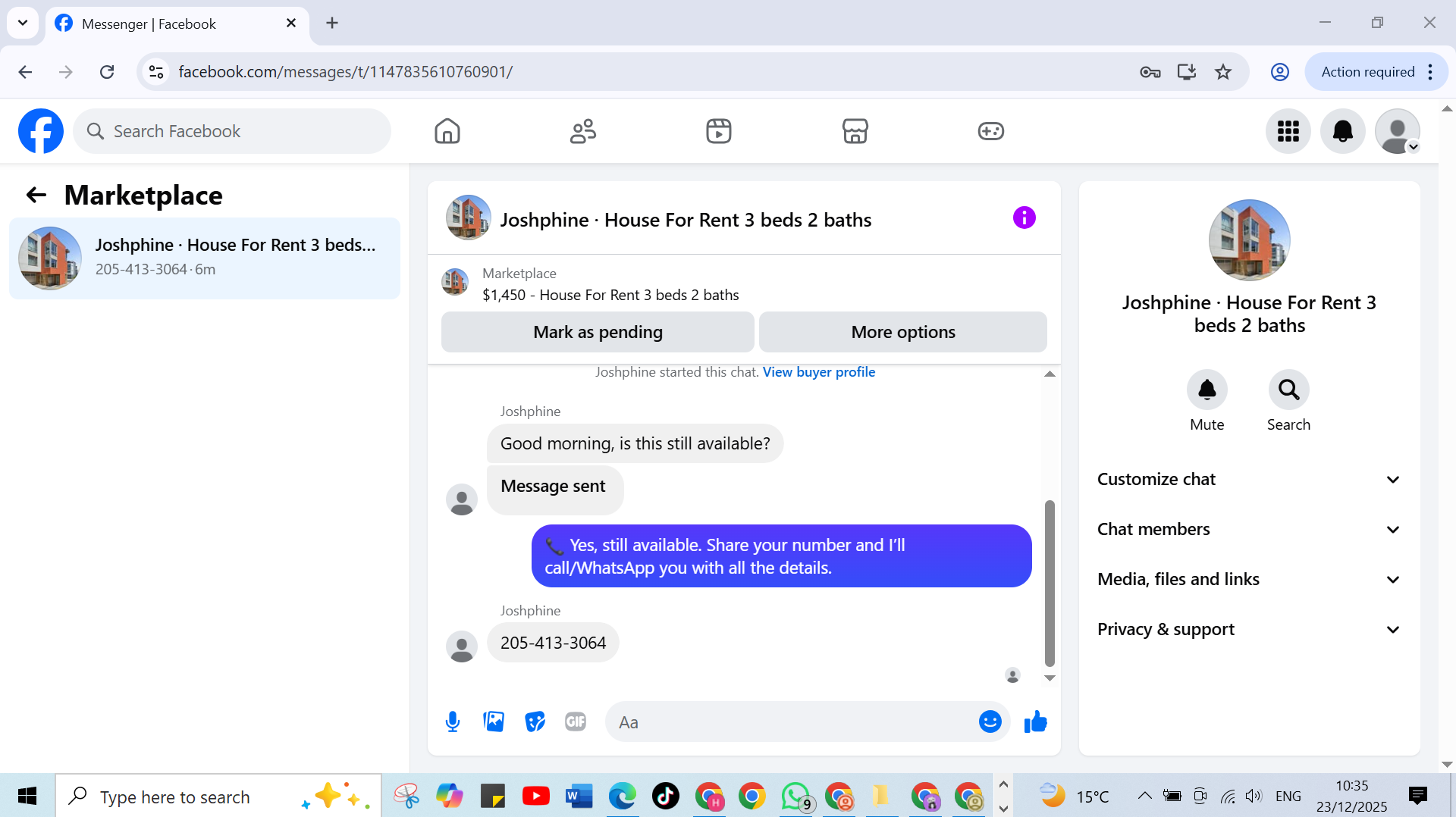
Task: Open Microsoft Edge from taskbar
Action: (622, 797)
